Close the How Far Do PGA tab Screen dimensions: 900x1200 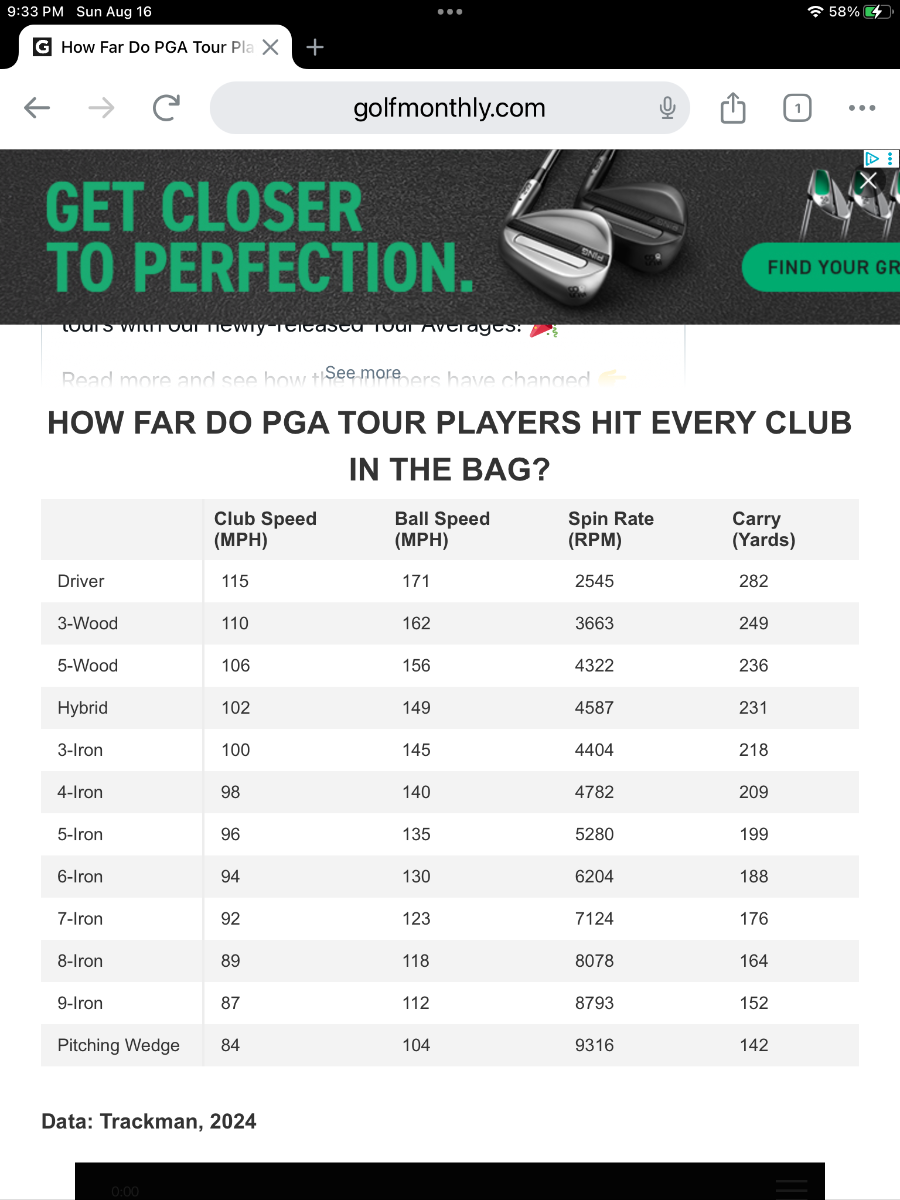pyautogui.click(x=270, y=47)
